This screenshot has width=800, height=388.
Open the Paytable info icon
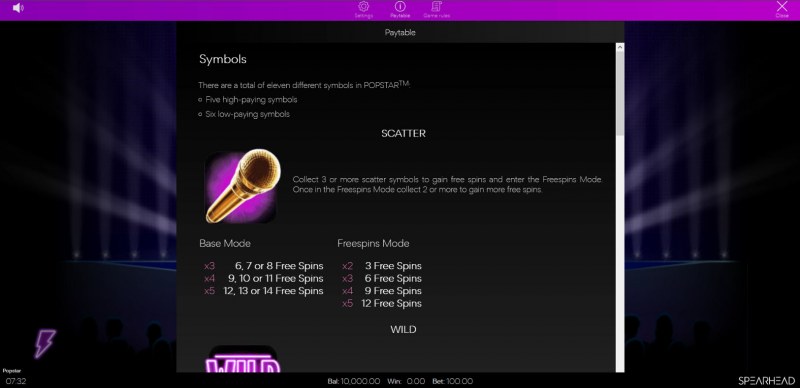400,7
